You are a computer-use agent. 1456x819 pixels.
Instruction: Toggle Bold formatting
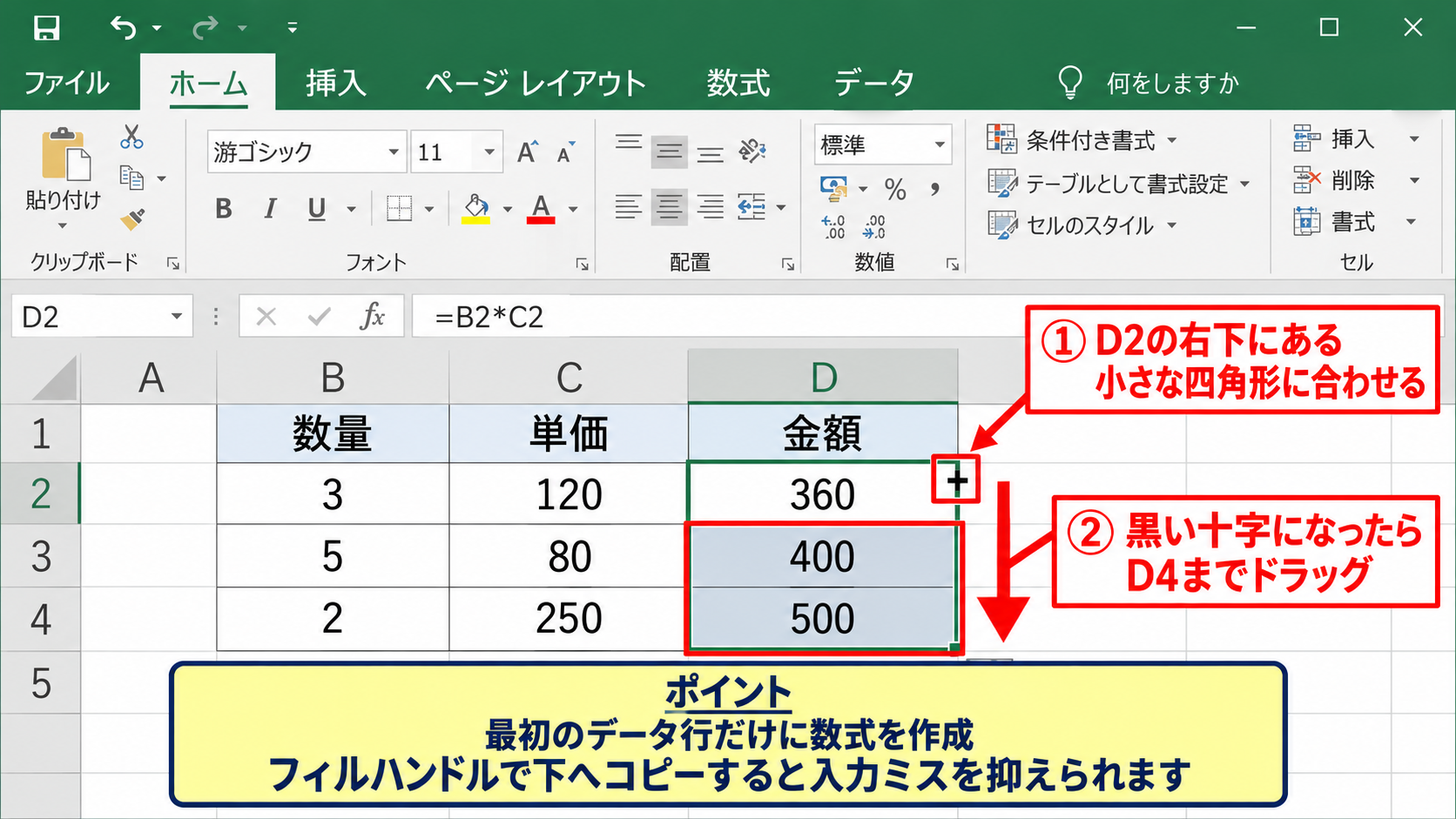pyautogui.click(x=224, y=208)
